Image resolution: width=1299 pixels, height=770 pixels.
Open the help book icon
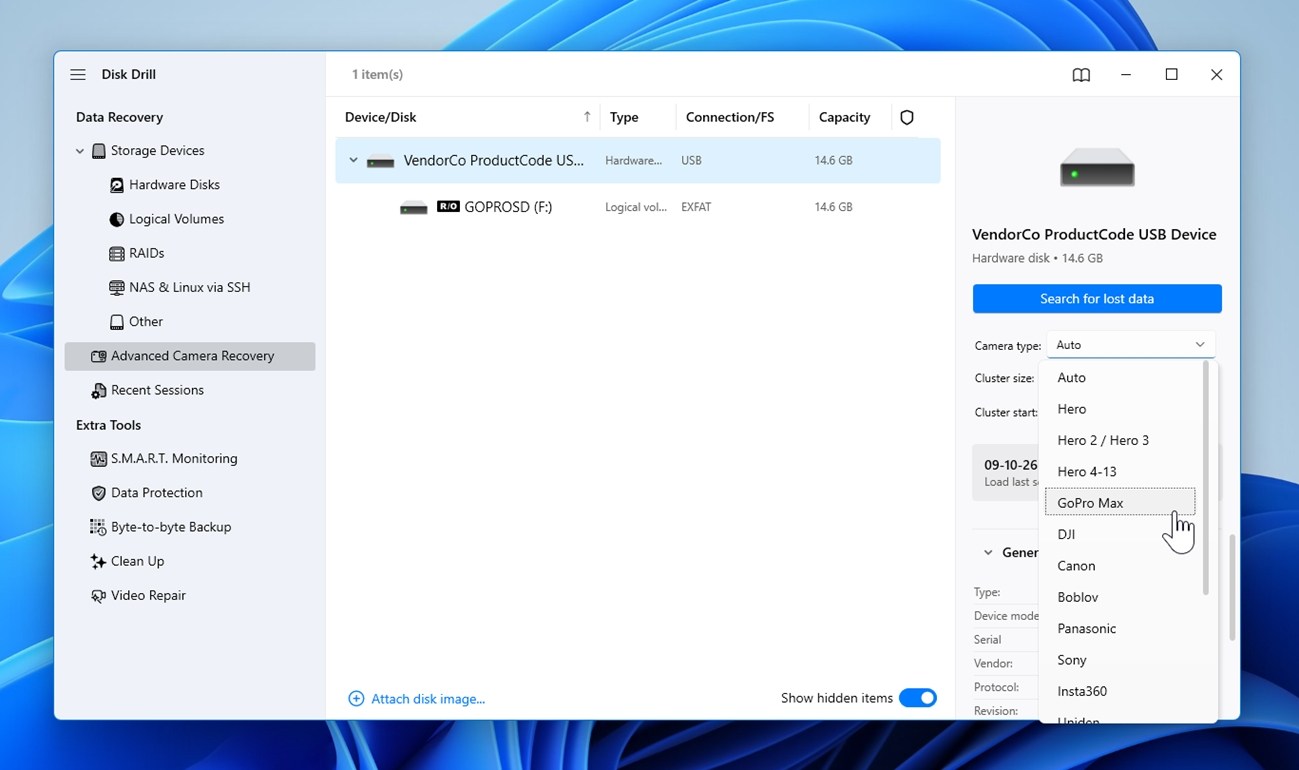[x=1081, y=75]
